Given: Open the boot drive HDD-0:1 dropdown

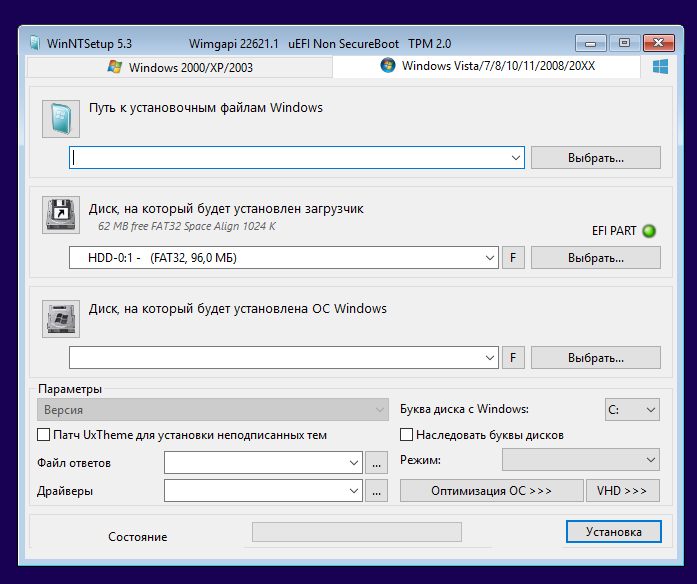Looking at the screenshot, I should click(489, 258).
